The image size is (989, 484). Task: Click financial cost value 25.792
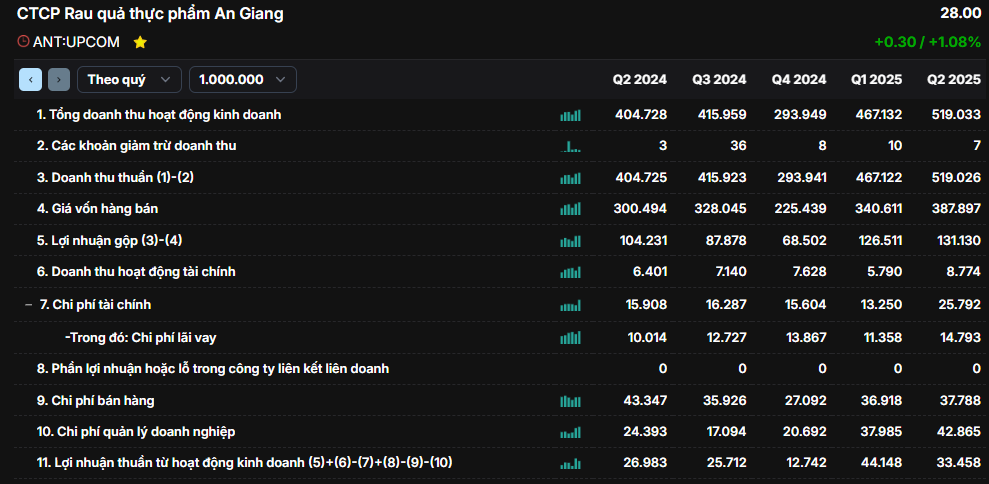pos(960,305)
